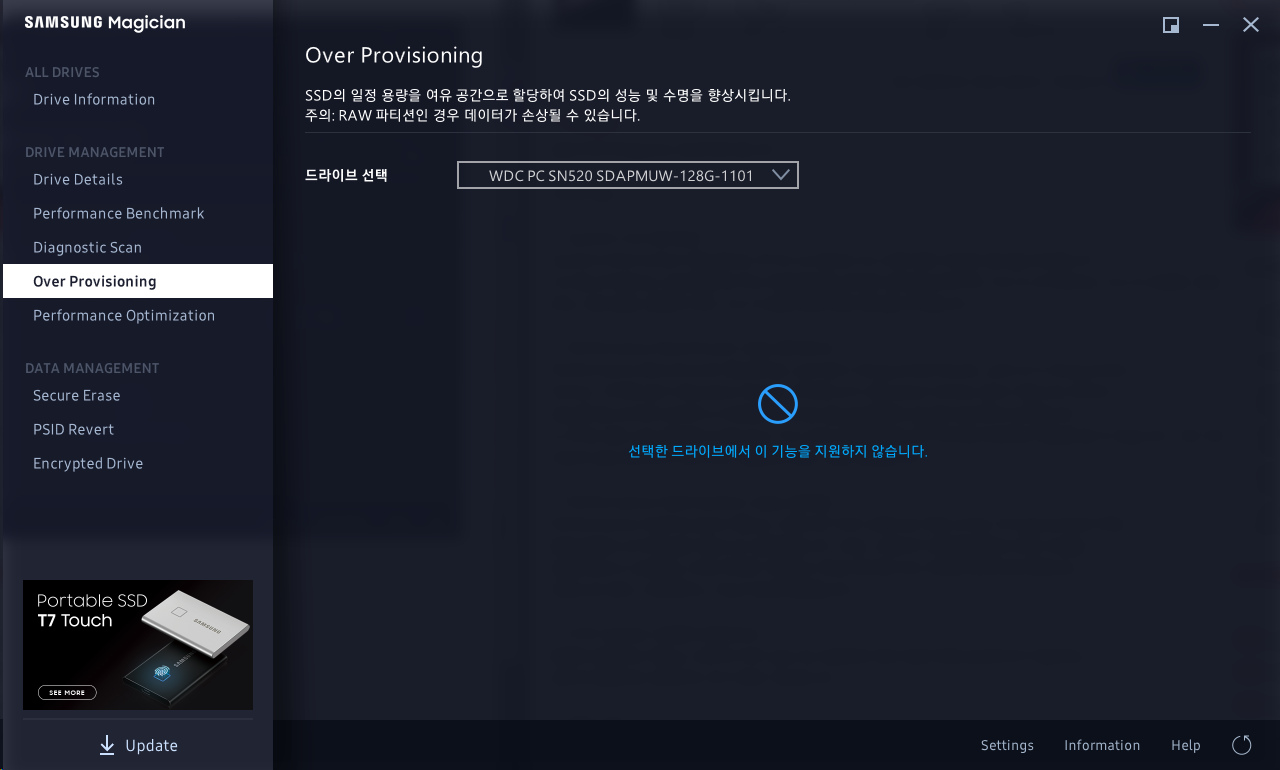Screen dimensions: 1280x770
Task: Minimize the Magician window
Action: point(1211,25)
